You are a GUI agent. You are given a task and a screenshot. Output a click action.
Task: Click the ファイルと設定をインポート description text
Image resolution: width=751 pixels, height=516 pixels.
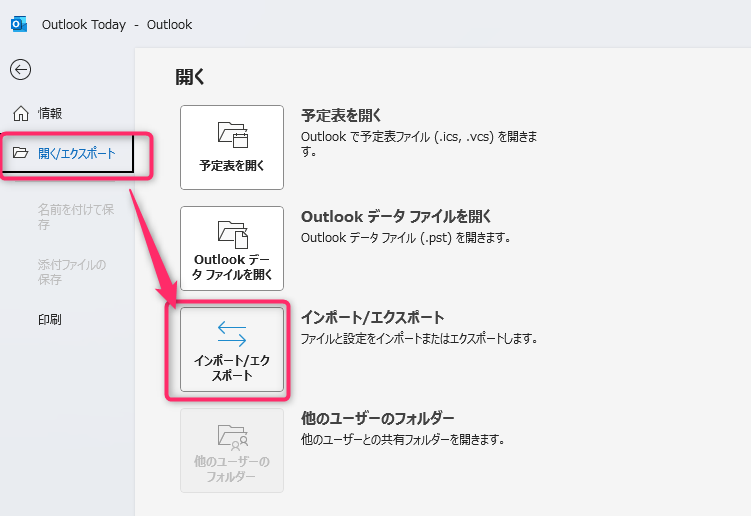(x=419, y=339)
